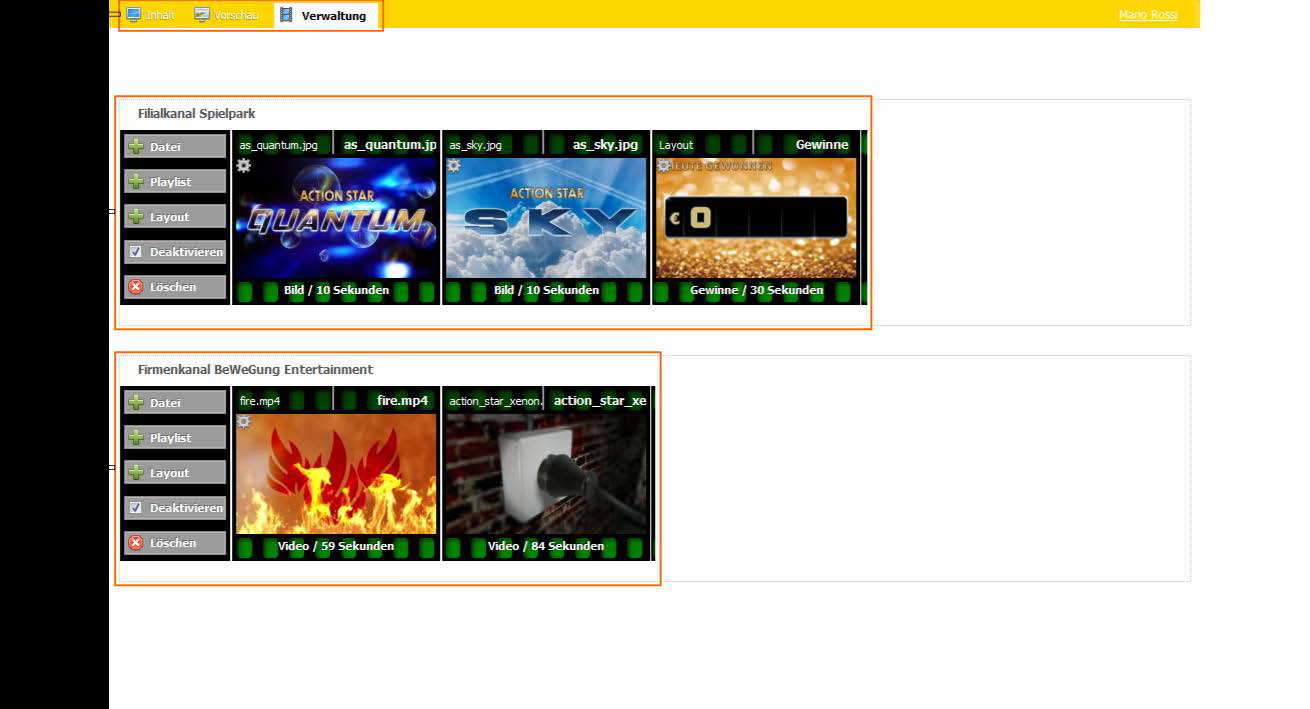Viewport: 1310px width, 709px height.
Task: Add a Datei to Firmenkanal BeWeGung Entertainment
Action: click(175, 403)
